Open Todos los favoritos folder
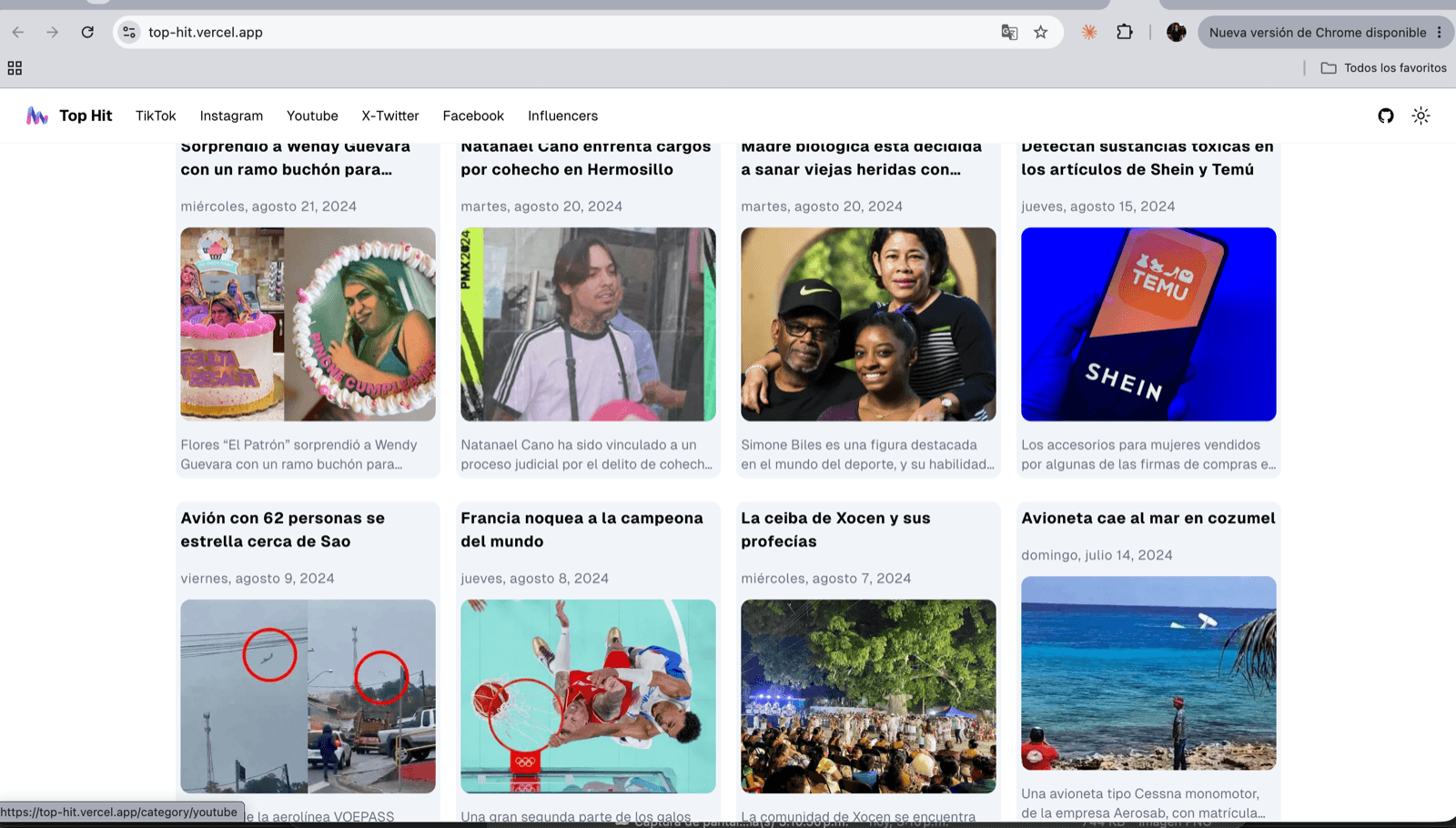 [x=1383, y=68]
